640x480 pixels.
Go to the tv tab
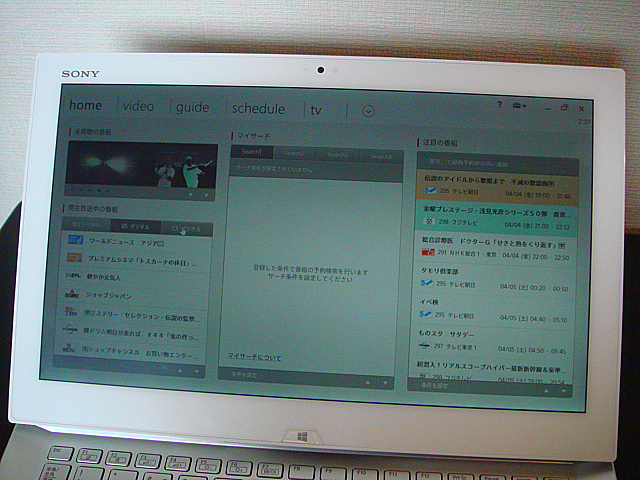[316, 111]
